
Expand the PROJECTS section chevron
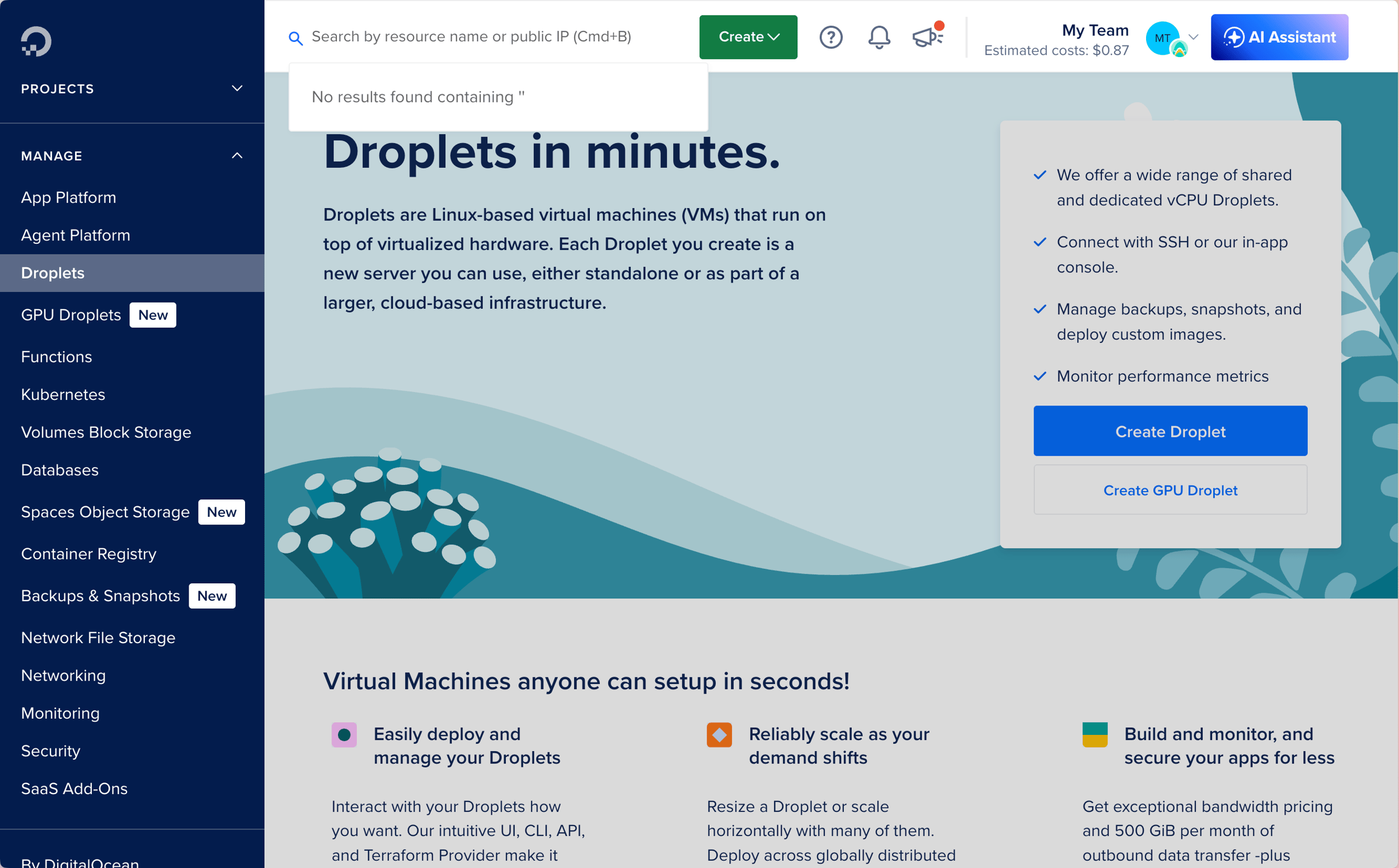[237, 88]
